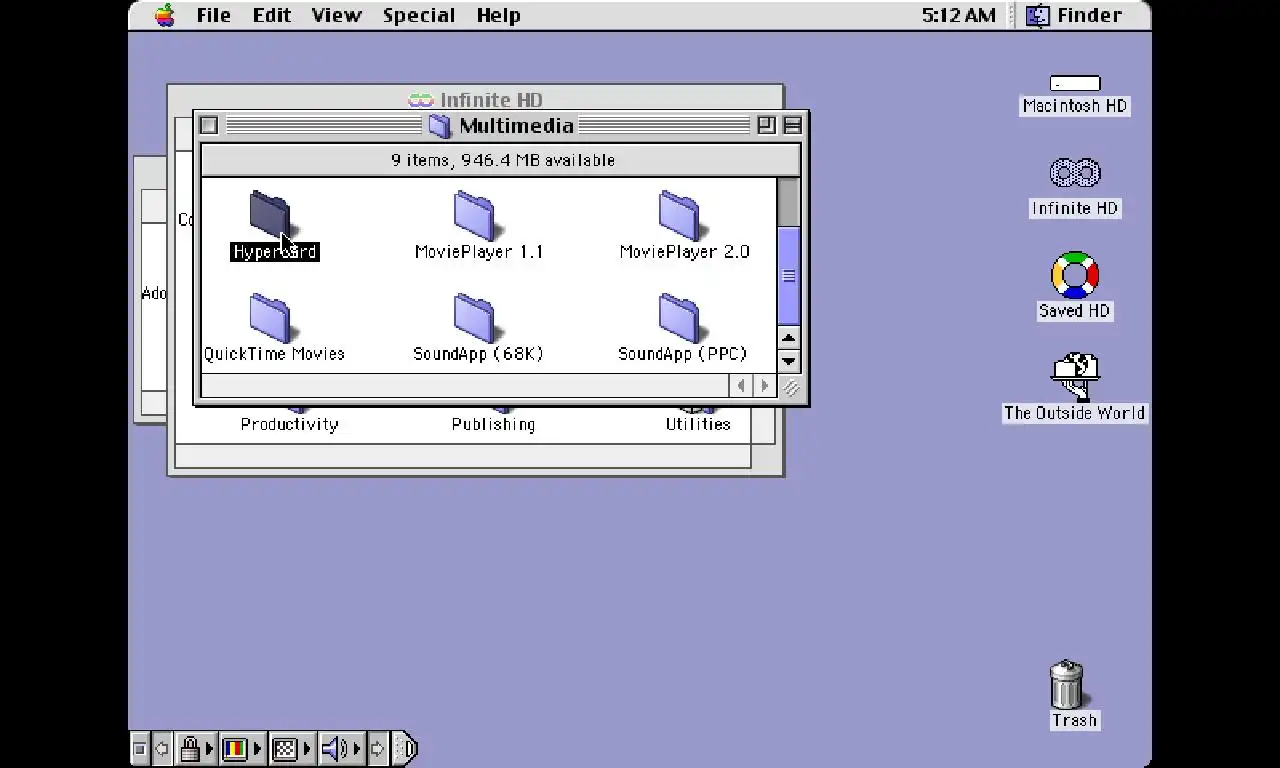This screenshot has width=1280, height=768.
Task: Click the control strip close box
Action: (140, 748)
